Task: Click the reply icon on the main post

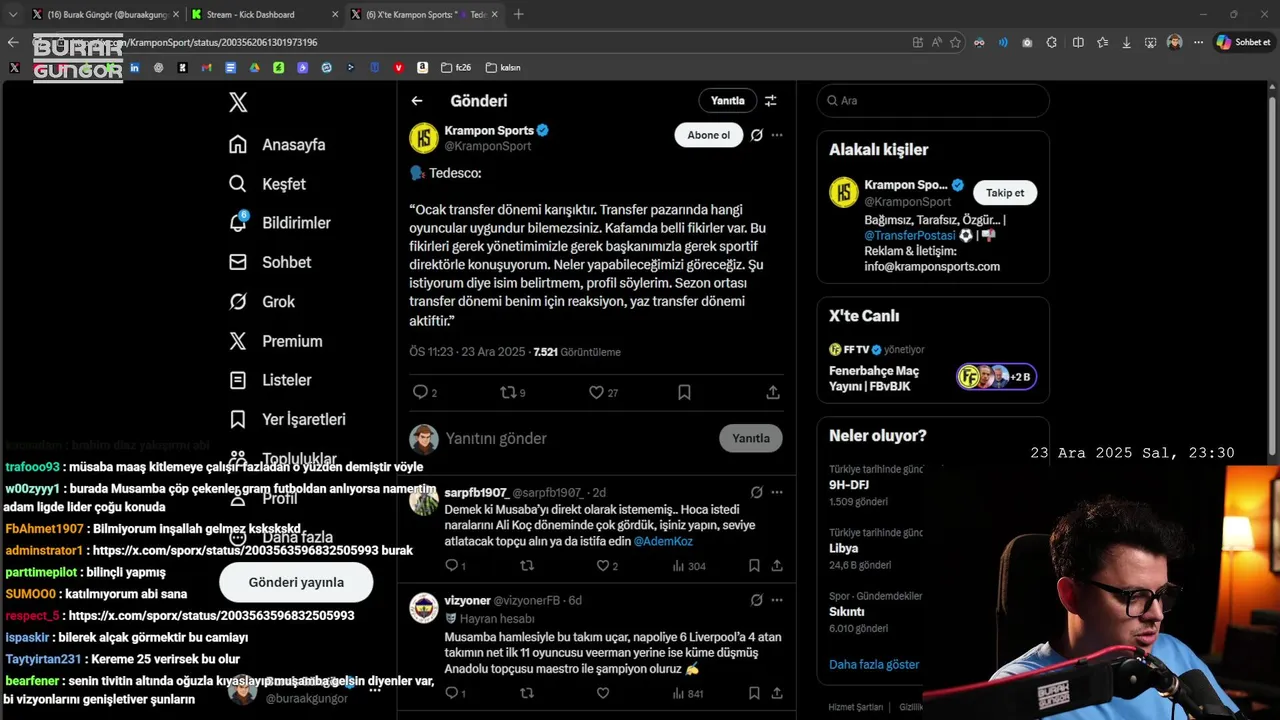Action: (x=421, y=393)
